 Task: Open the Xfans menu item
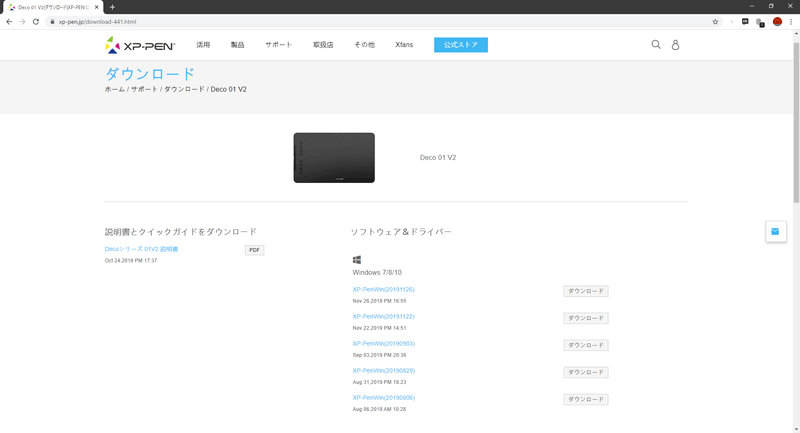coord(404,45)
